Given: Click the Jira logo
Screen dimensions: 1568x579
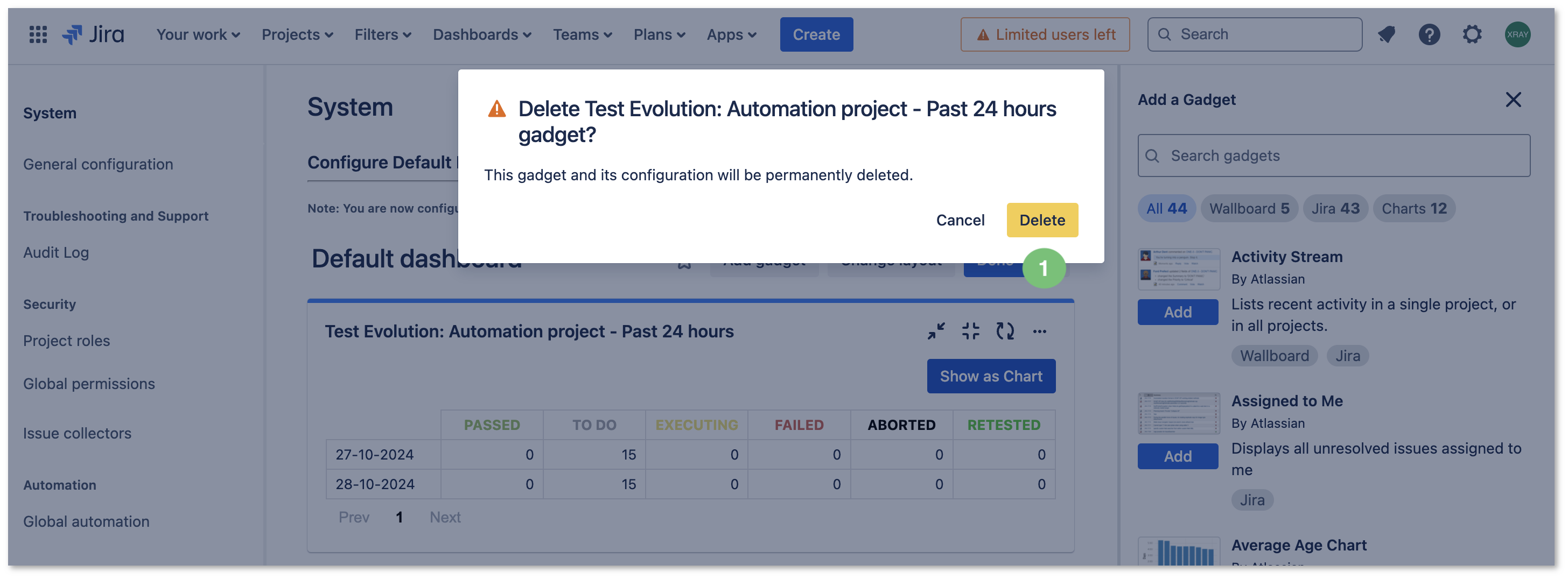Looking at the screenshot, I should pos(93,34).
